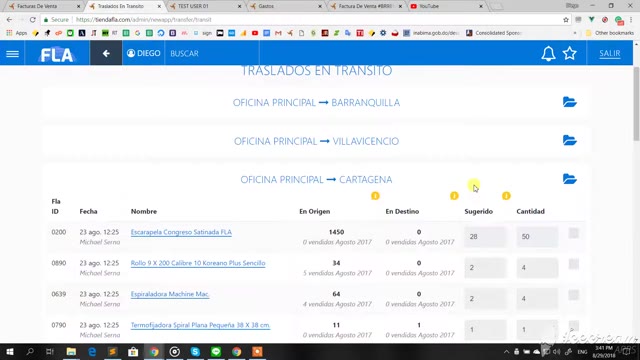Expand Oficina Principal to Barranquilla folder
The image size is (640, 360).
tap(569, 102)
